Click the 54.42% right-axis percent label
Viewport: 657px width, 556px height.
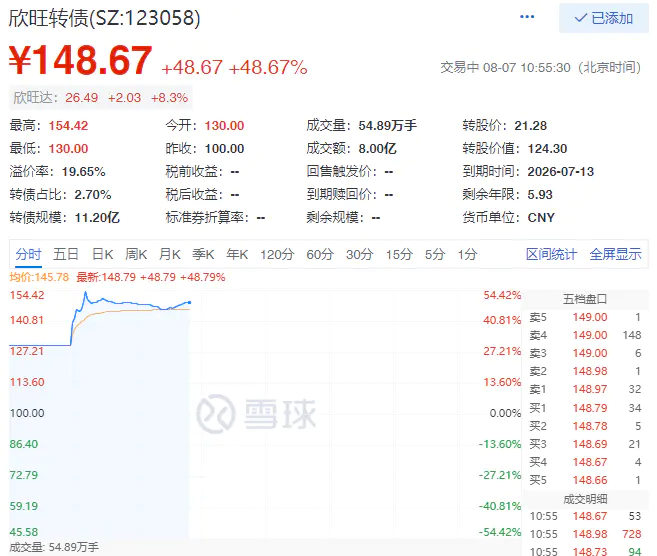coord(502,295)
